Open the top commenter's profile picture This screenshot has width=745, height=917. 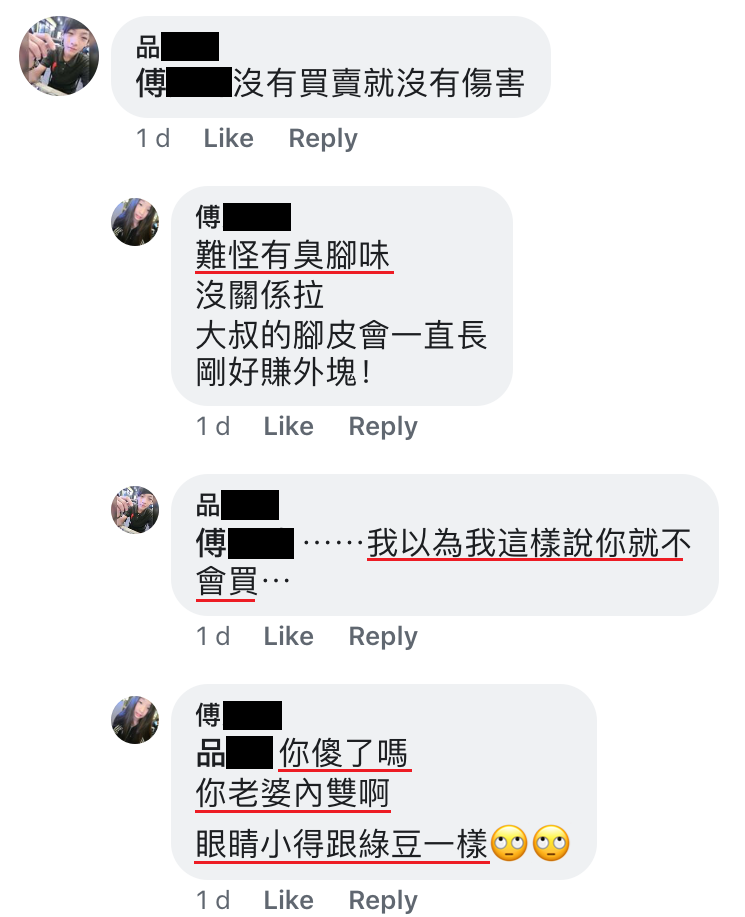click(x=58, y=56)
